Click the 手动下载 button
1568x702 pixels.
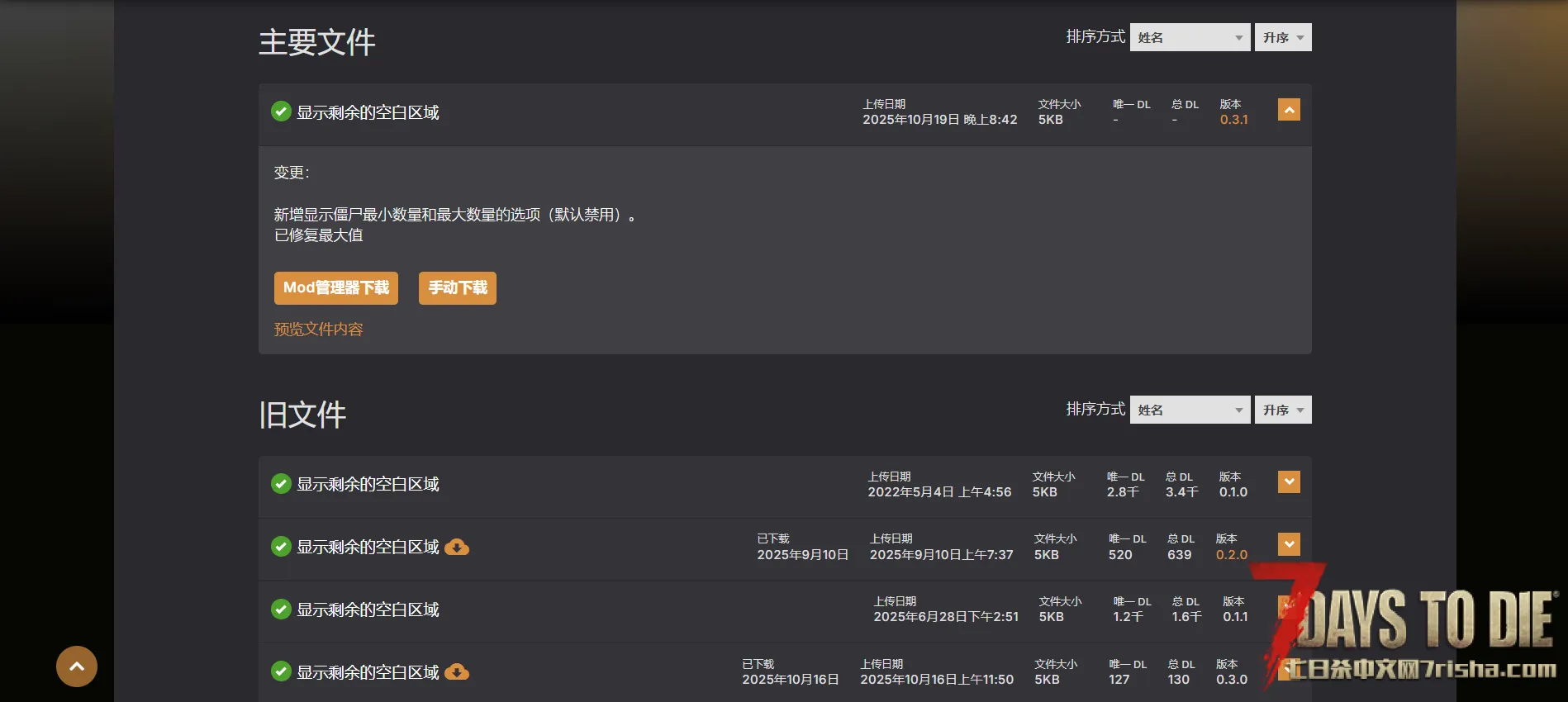458,288
